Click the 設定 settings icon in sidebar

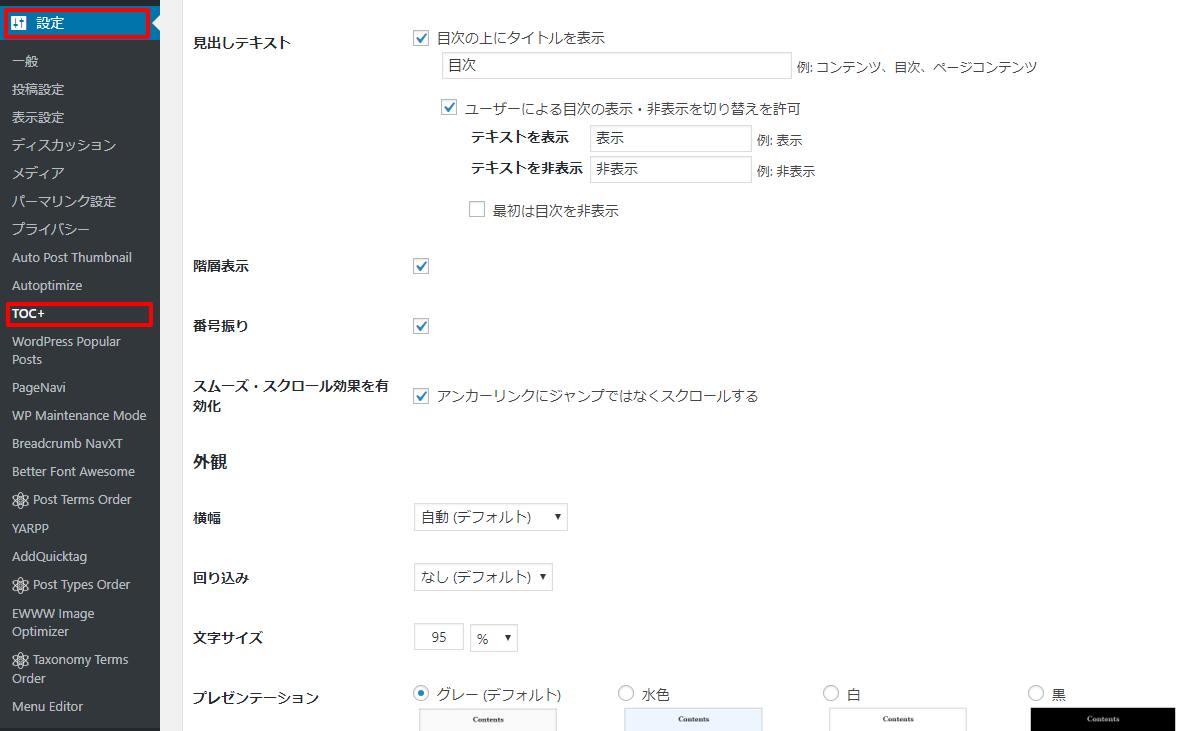pyautogui.click(x=19, y=23)
